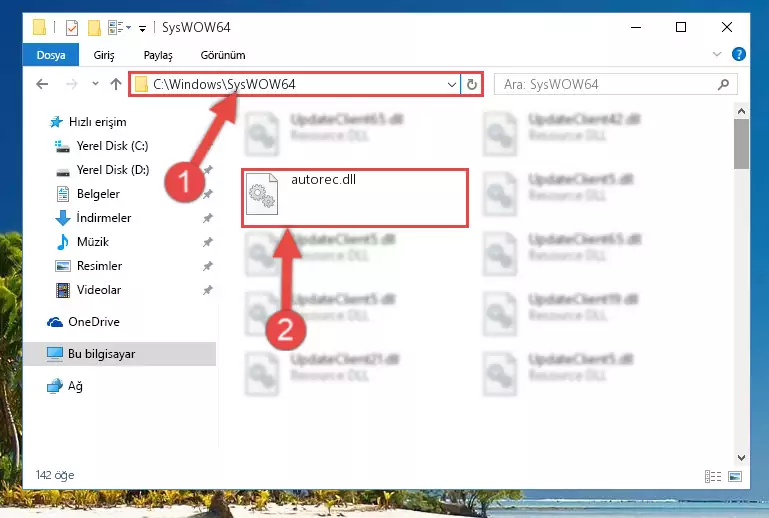Screen dimensions: 769x518
Task: Refresh the SysWOW64 folder view
Action: pyautogui.click(x=472, y=84)
